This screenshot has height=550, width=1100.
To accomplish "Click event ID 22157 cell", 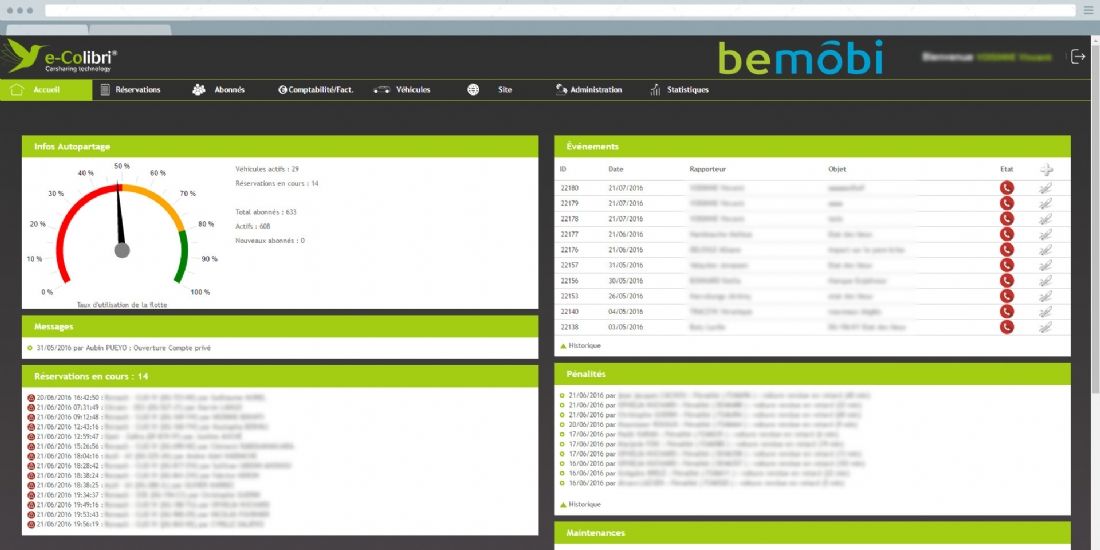I will pos(569,265).
